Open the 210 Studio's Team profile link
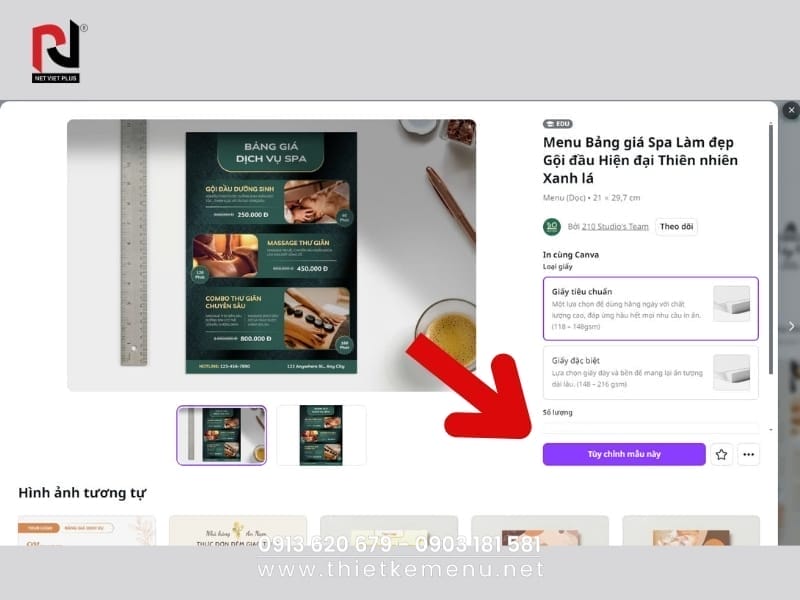800x600 pixels. [x=615, y=226]
